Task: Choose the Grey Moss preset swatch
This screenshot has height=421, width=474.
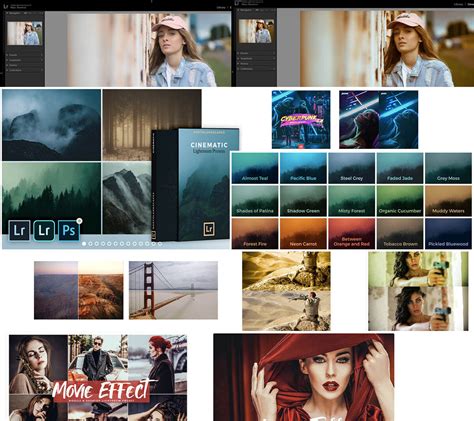Action: [448, 168]
